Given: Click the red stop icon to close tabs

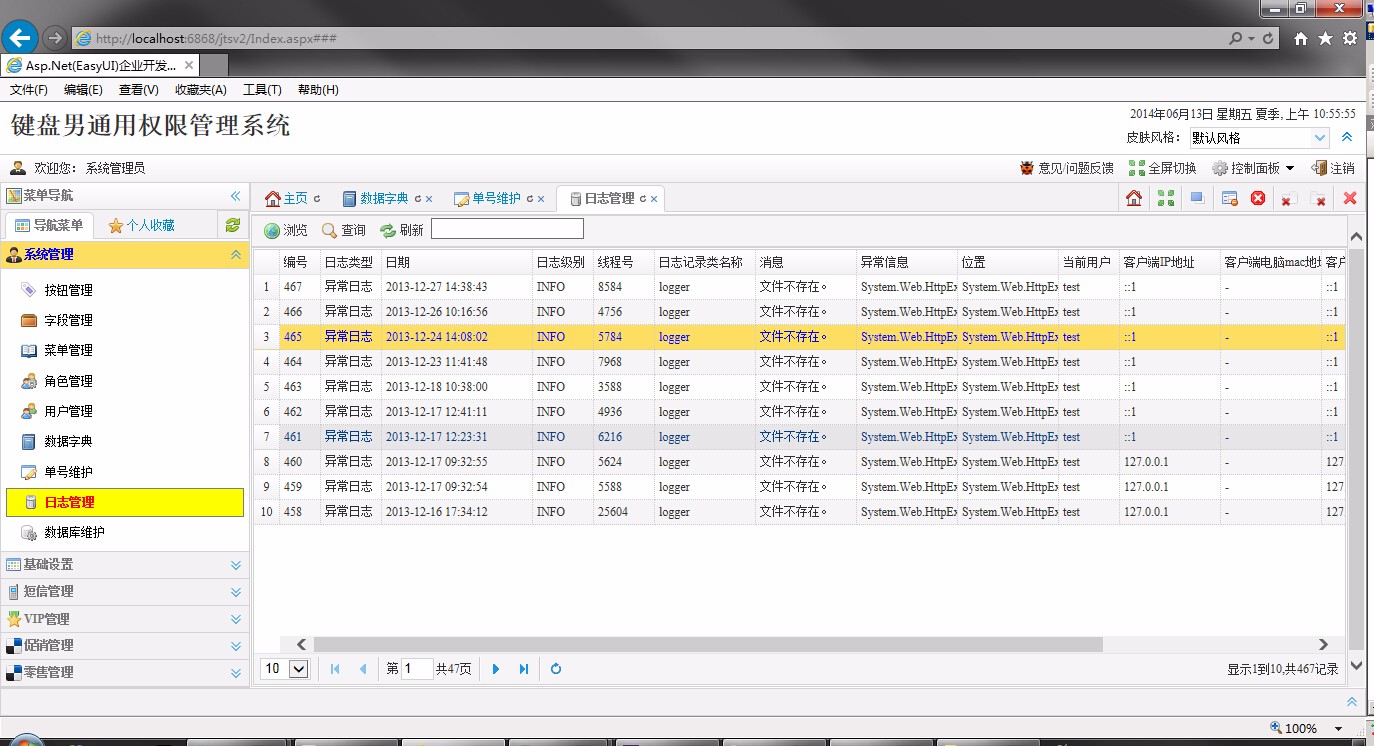Looking at the screenshot, I should [x=1258, y=198].
